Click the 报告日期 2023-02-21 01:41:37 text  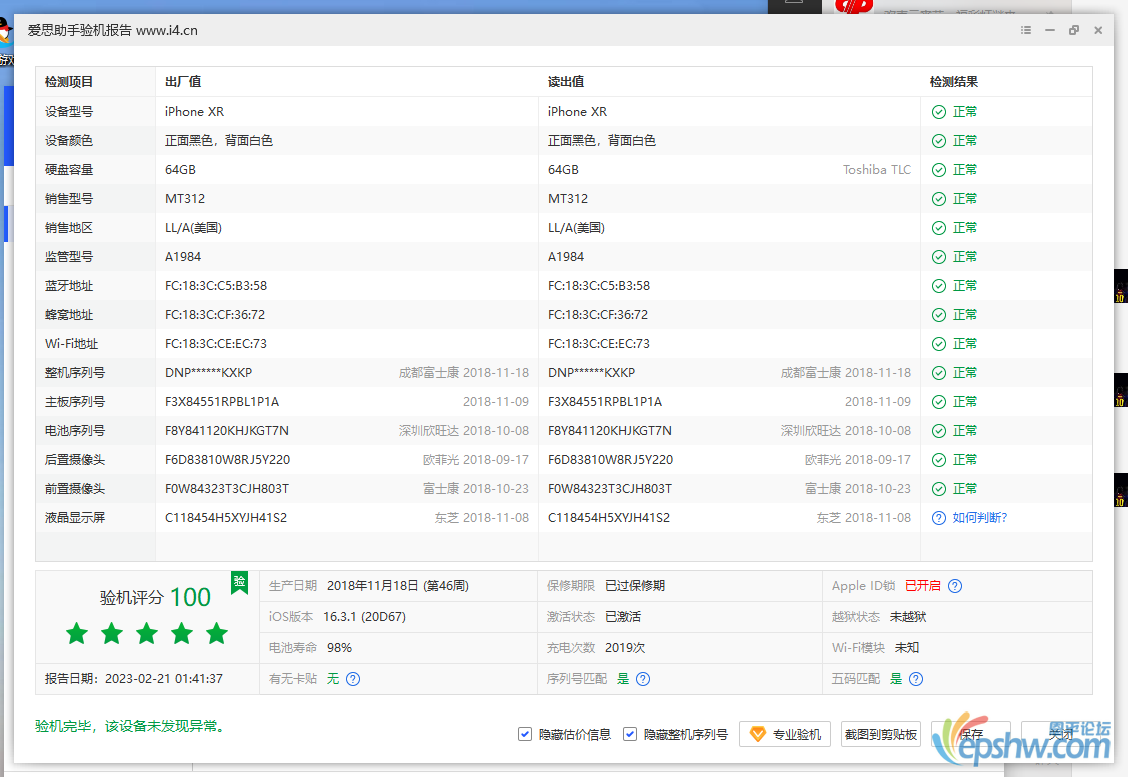click(134, 678)
